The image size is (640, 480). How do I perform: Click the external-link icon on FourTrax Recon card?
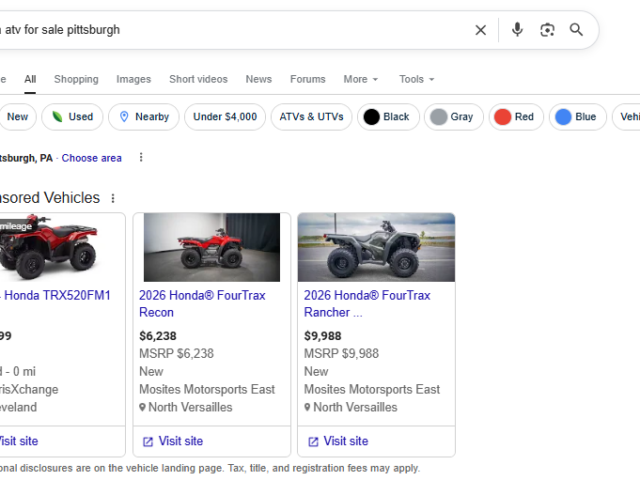[x=148, y=442]
